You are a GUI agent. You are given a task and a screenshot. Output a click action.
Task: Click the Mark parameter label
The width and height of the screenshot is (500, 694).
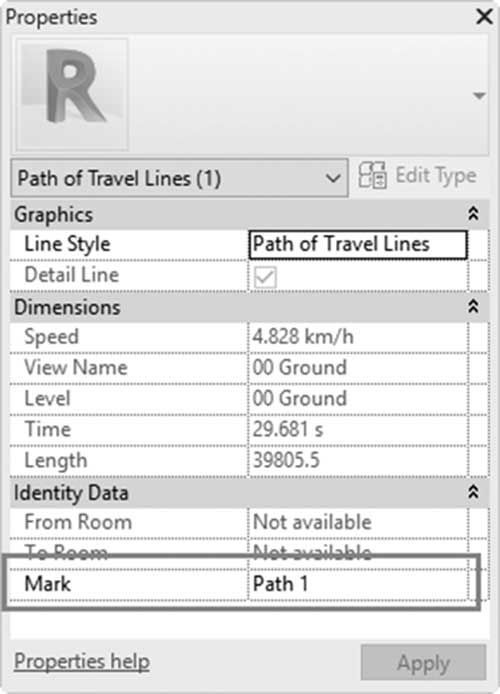47,584
